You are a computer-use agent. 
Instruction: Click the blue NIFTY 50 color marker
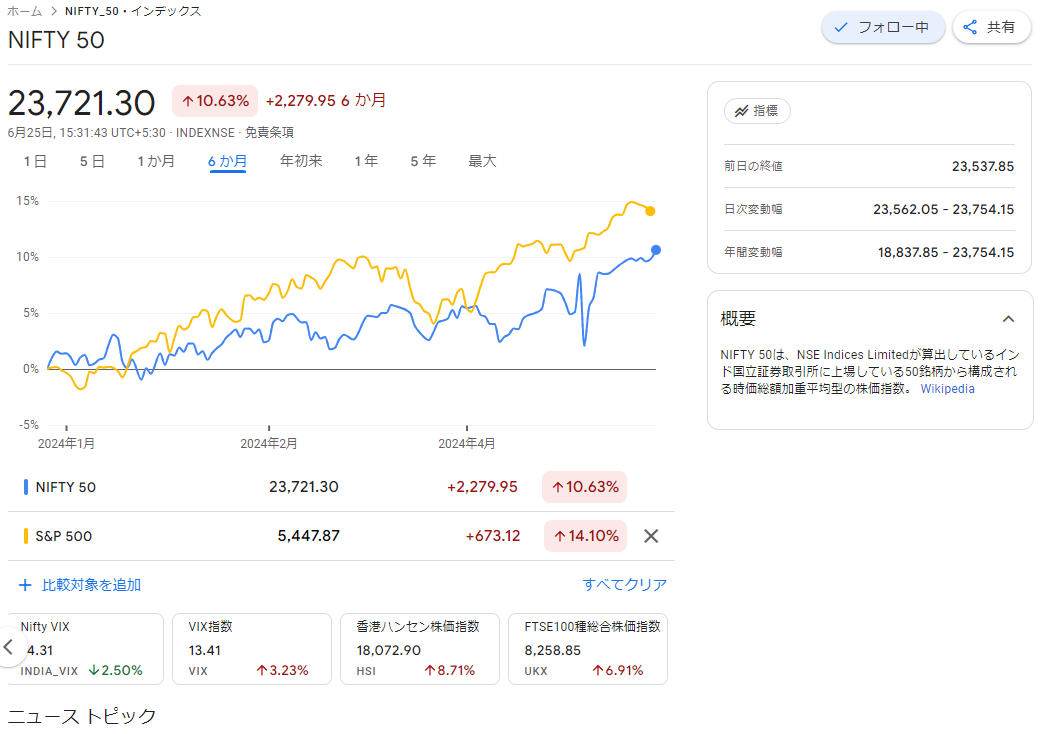click(x=25, y=487)
